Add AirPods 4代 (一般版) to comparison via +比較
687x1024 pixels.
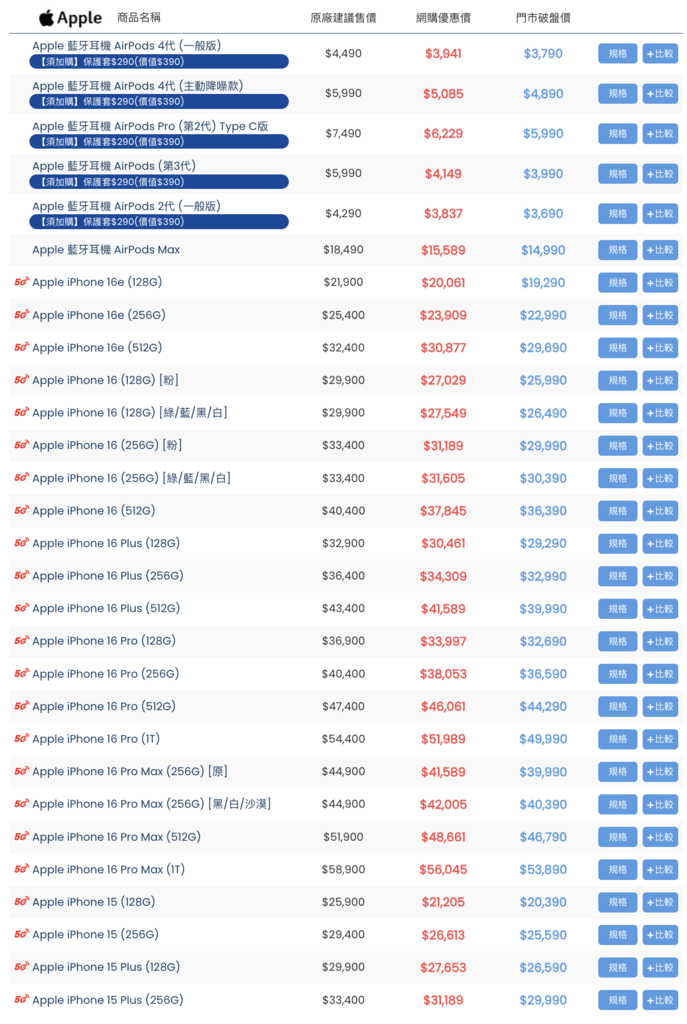tap(660, 54)
